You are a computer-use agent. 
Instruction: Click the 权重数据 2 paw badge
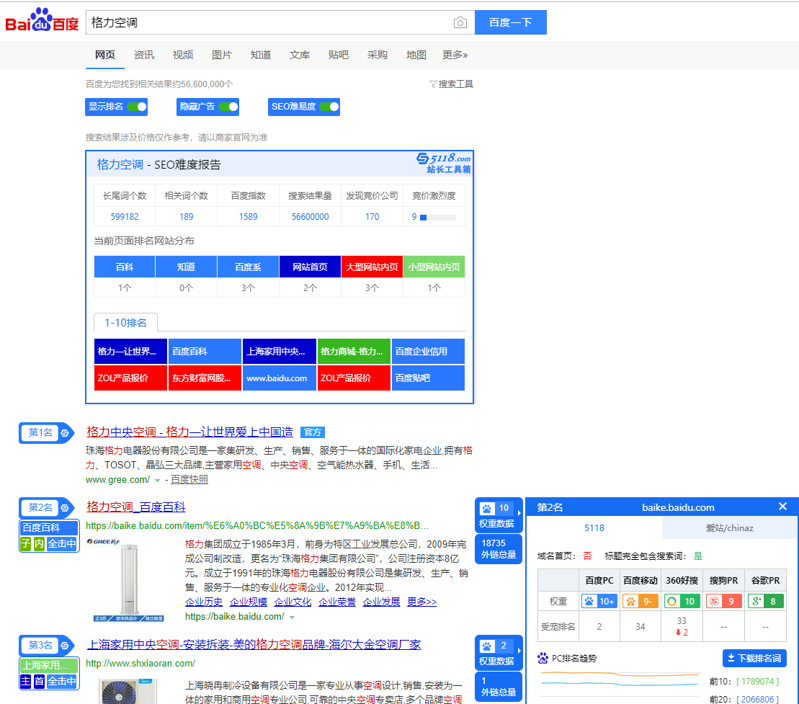497,653
